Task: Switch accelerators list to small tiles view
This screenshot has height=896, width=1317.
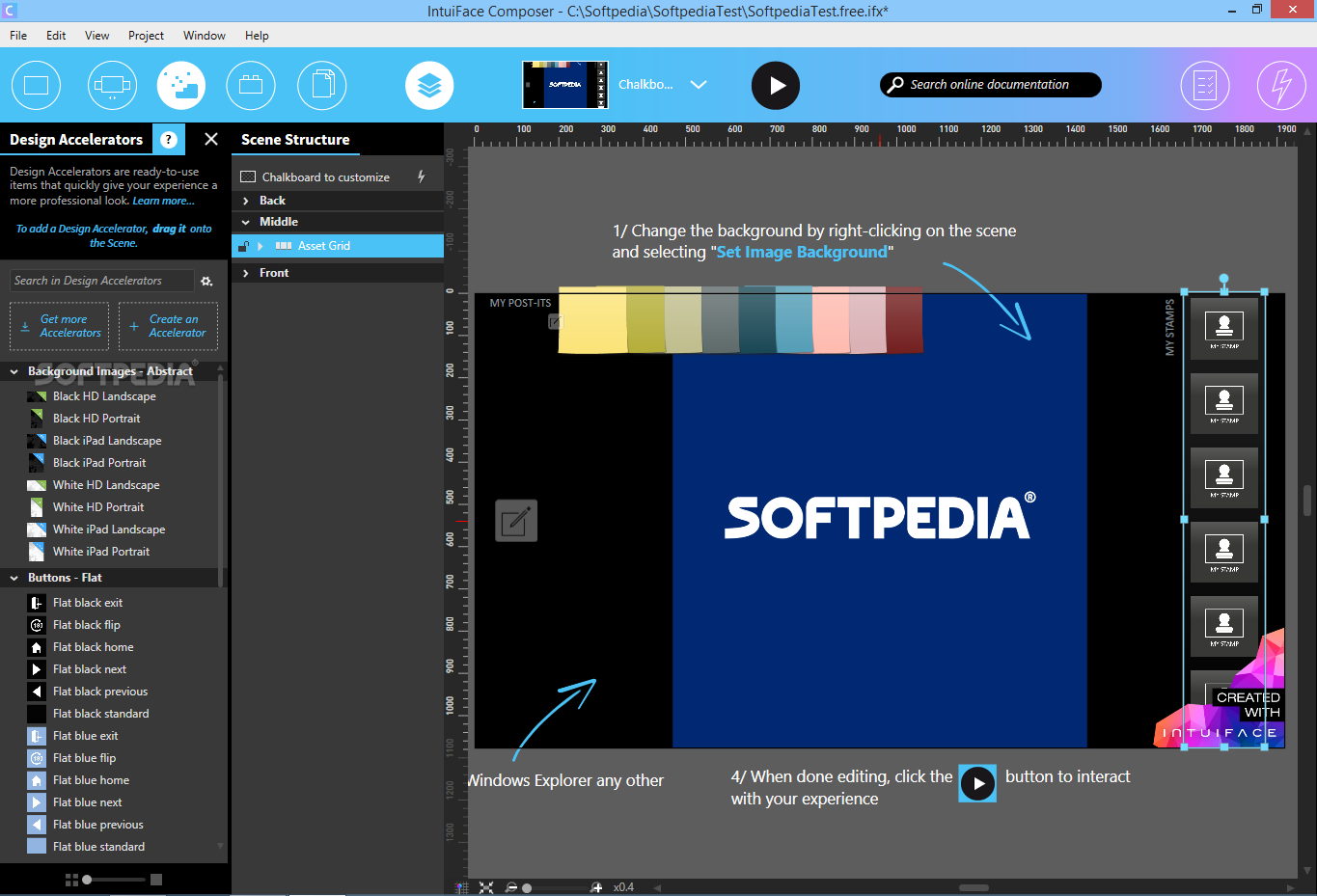Action: click(x=71, y=880)
